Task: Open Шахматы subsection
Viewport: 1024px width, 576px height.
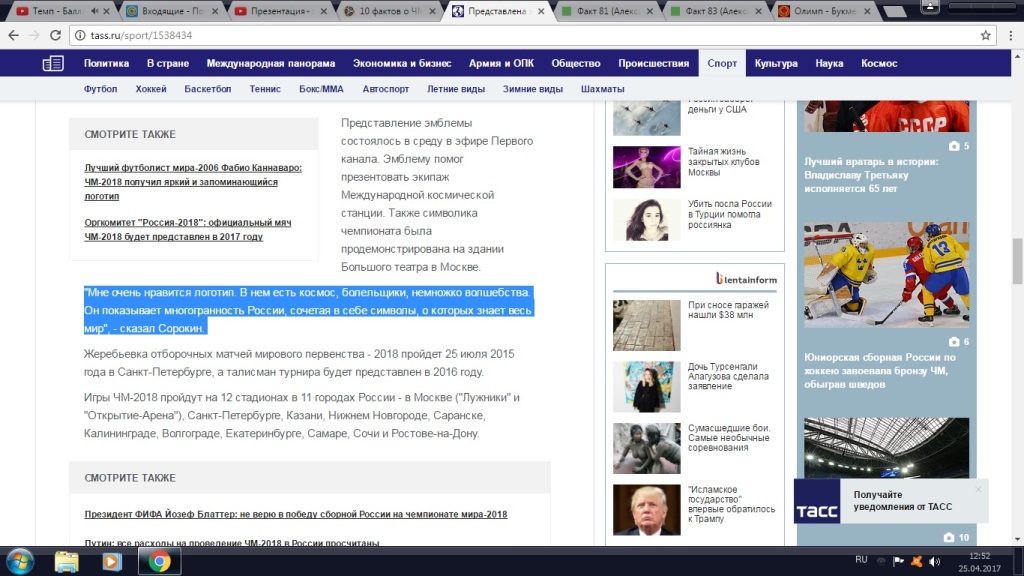Action: [x=603, y=89]
